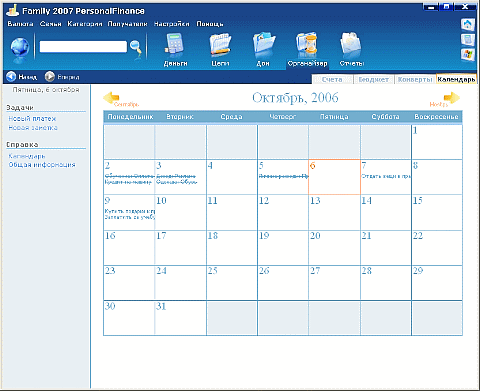480x391 pixels.
Task: Select the October 30 calendar cell
Action: [129, 318]
